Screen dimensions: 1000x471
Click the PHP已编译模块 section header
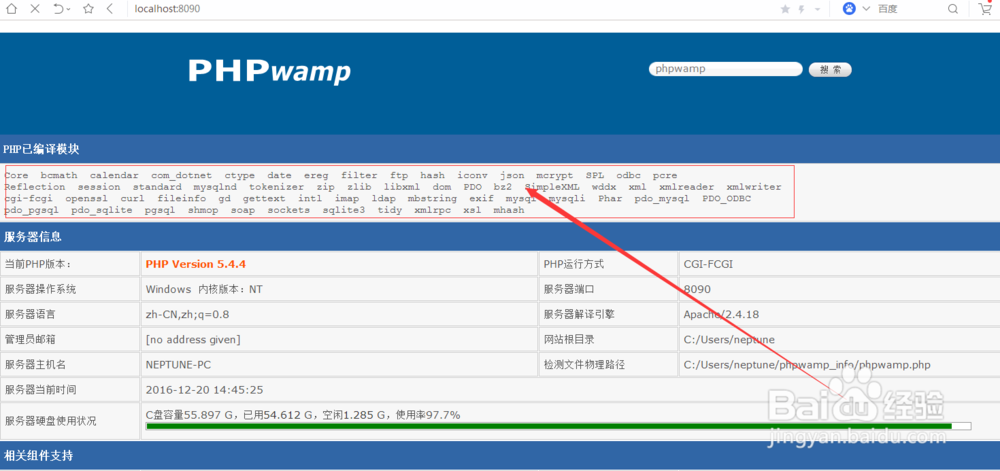500,149
